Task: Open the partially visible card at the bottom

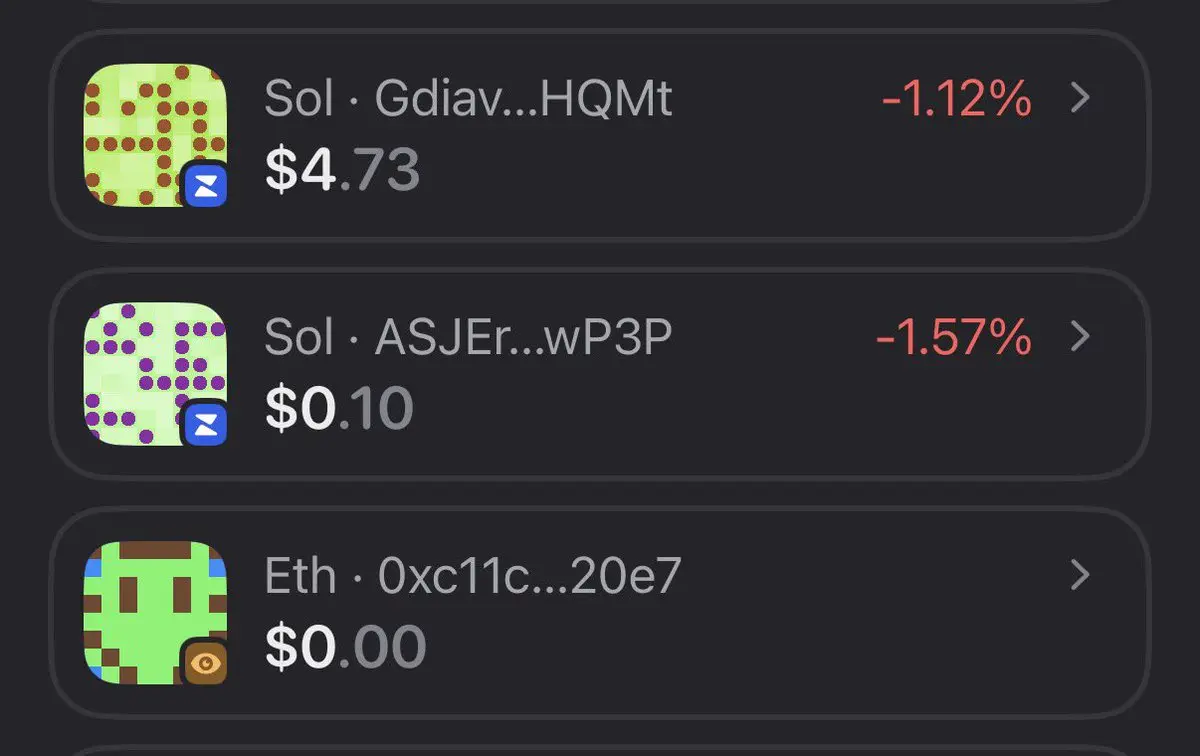Action: [600, 750]
